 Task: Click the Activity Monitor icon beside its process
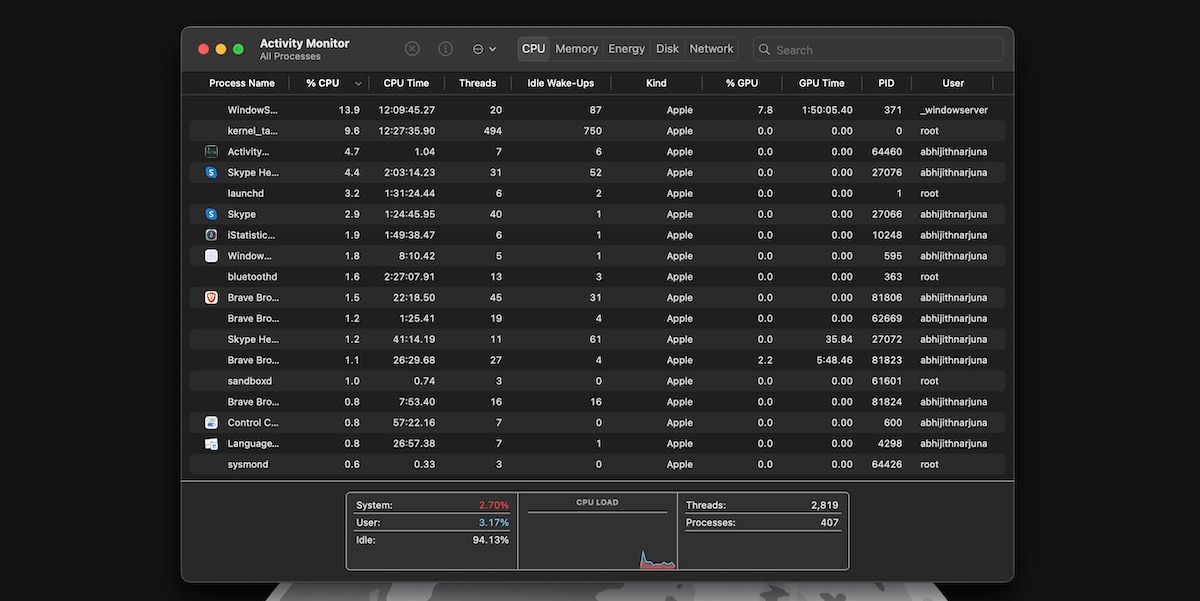click(210, 151)
